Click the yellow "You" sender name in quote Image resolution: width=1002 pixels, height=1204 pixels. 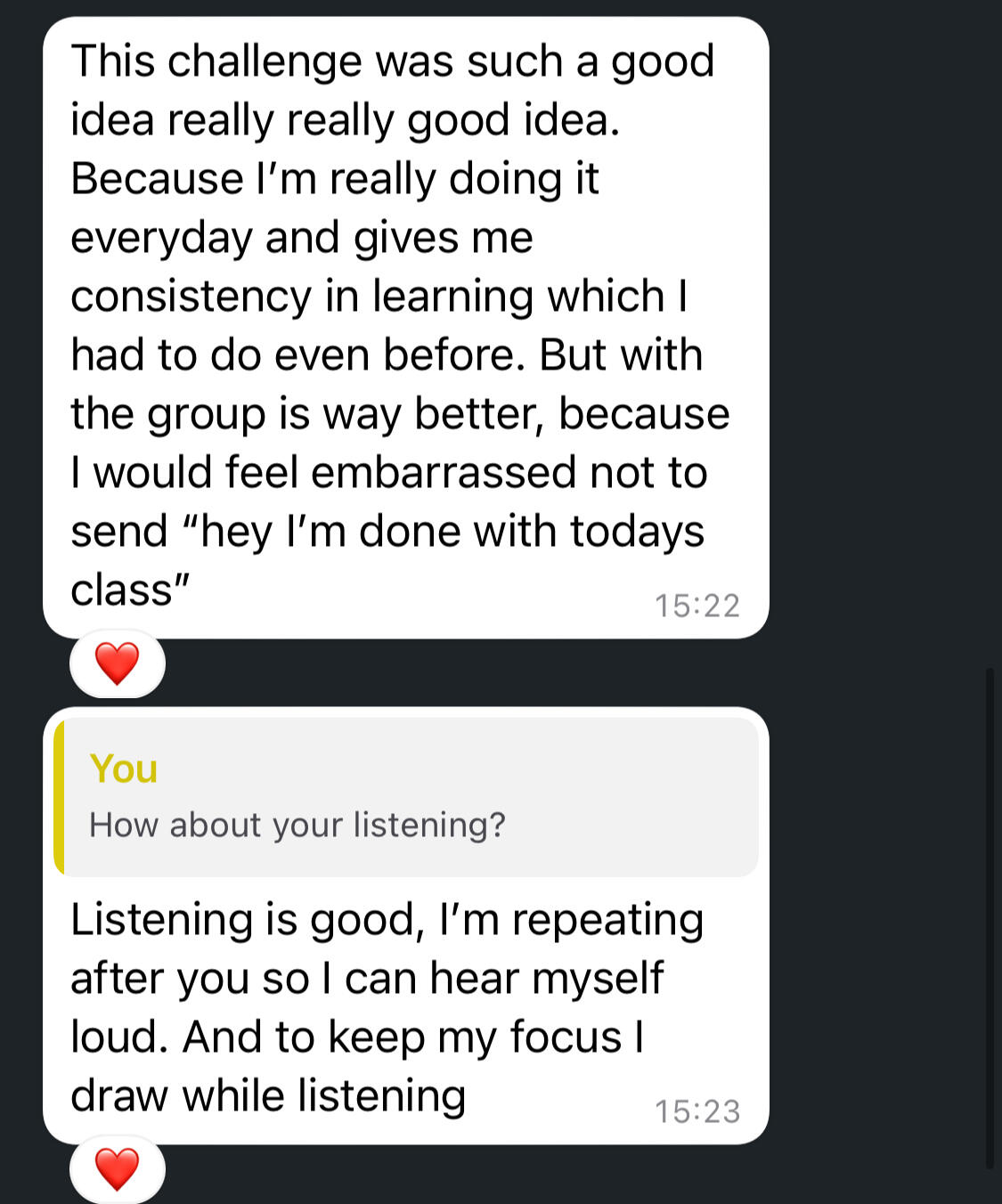click(124, 769)
